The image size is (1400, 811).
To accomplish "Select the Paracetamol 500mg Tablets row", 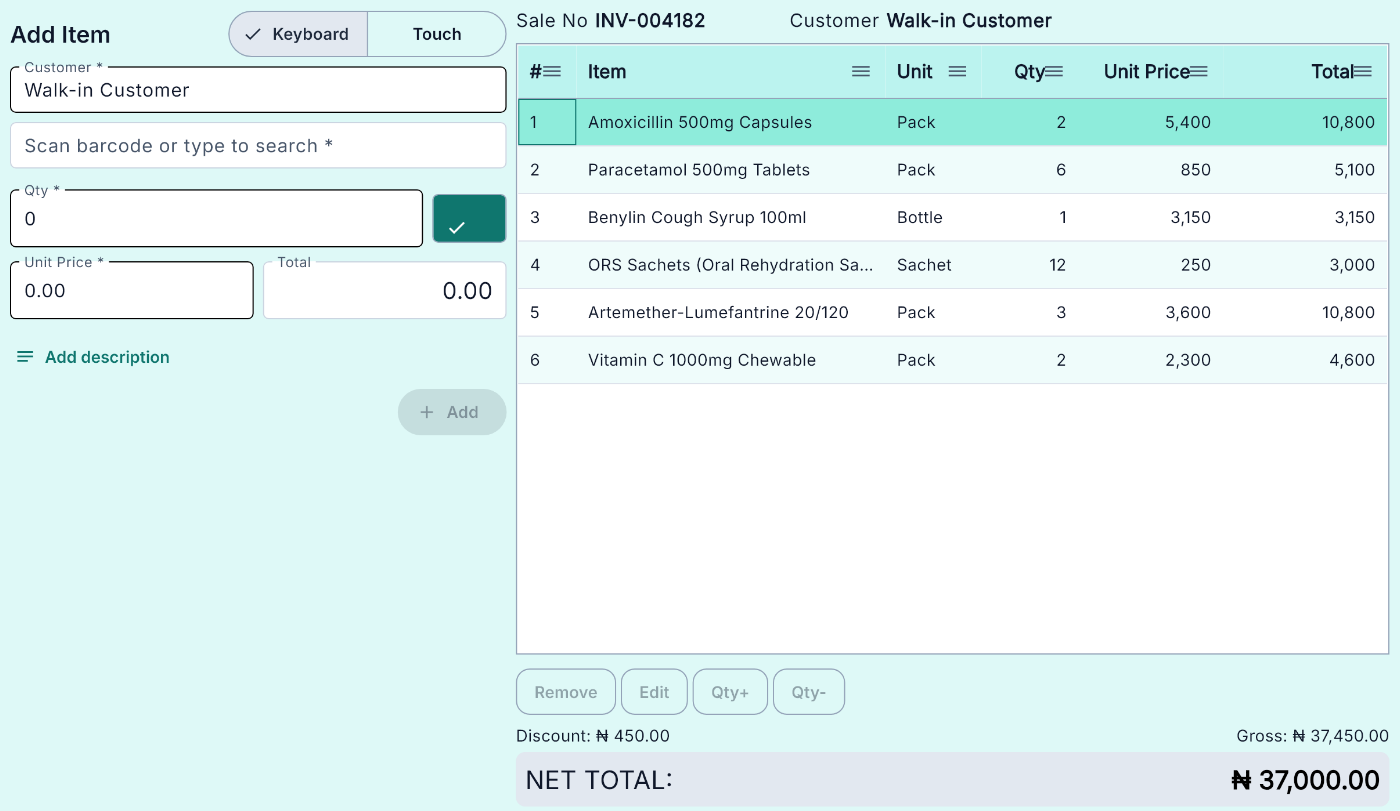I will 952,170.
